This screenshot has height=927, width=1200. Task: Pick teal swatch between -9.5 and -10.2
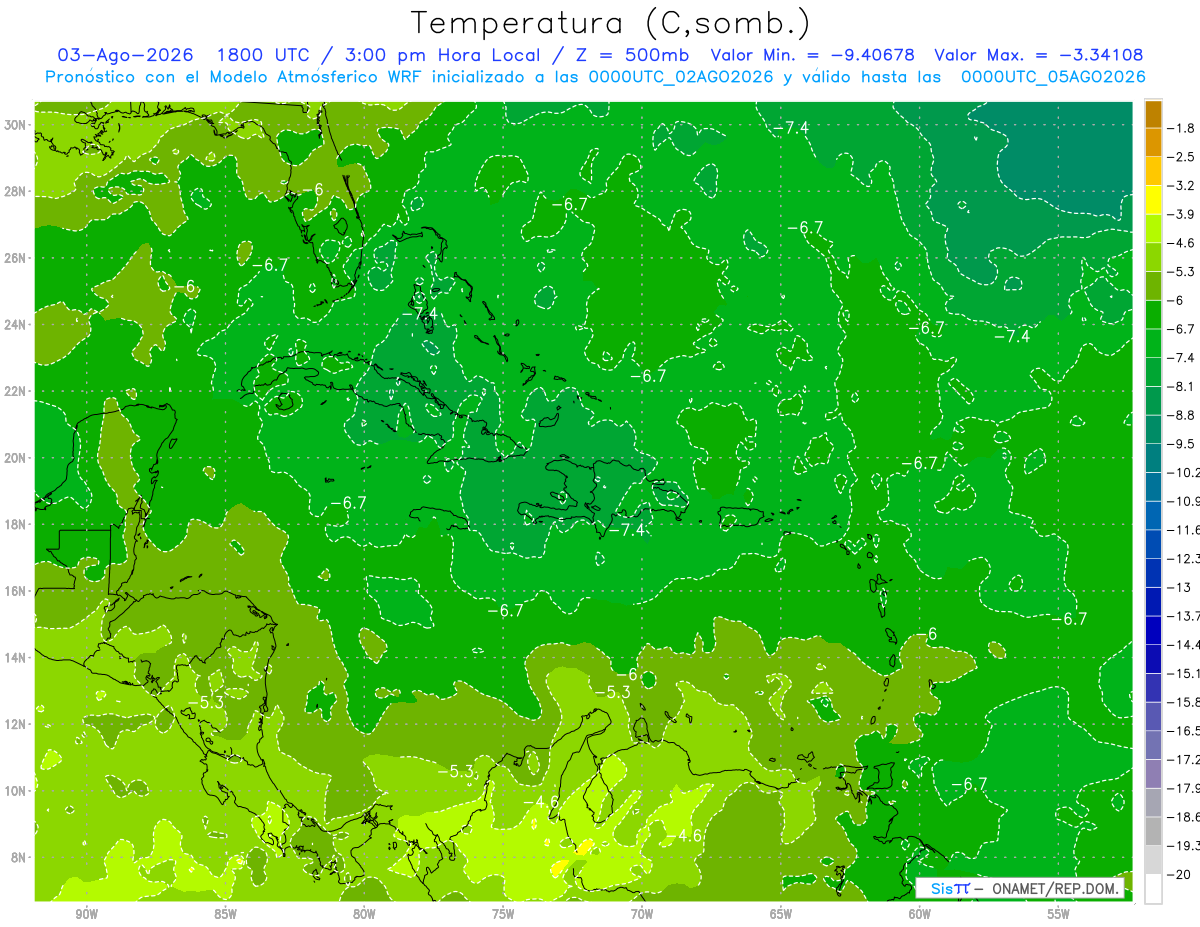[x=1153, y=458]
